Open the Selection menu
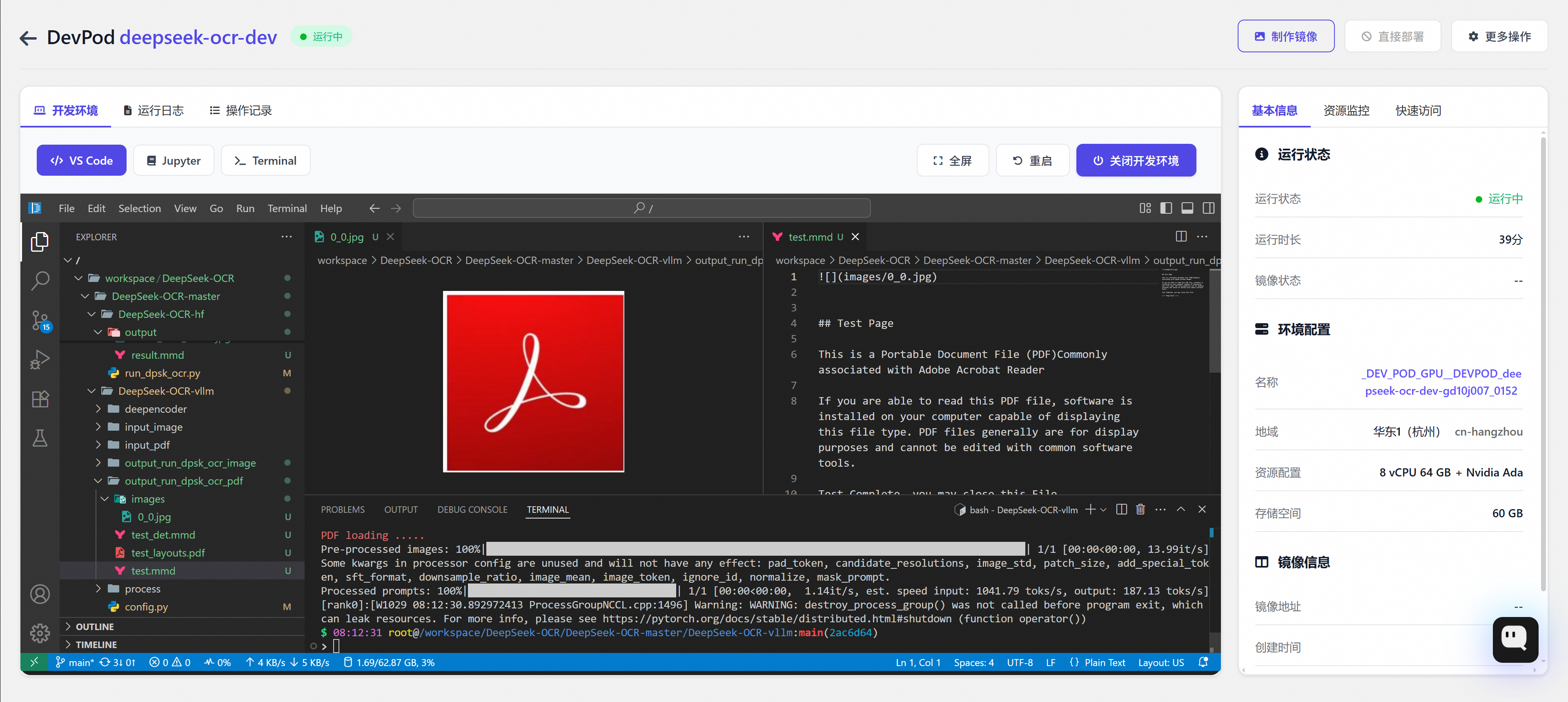The height and width of the screenshot is (702, 1568). (139, 208)
